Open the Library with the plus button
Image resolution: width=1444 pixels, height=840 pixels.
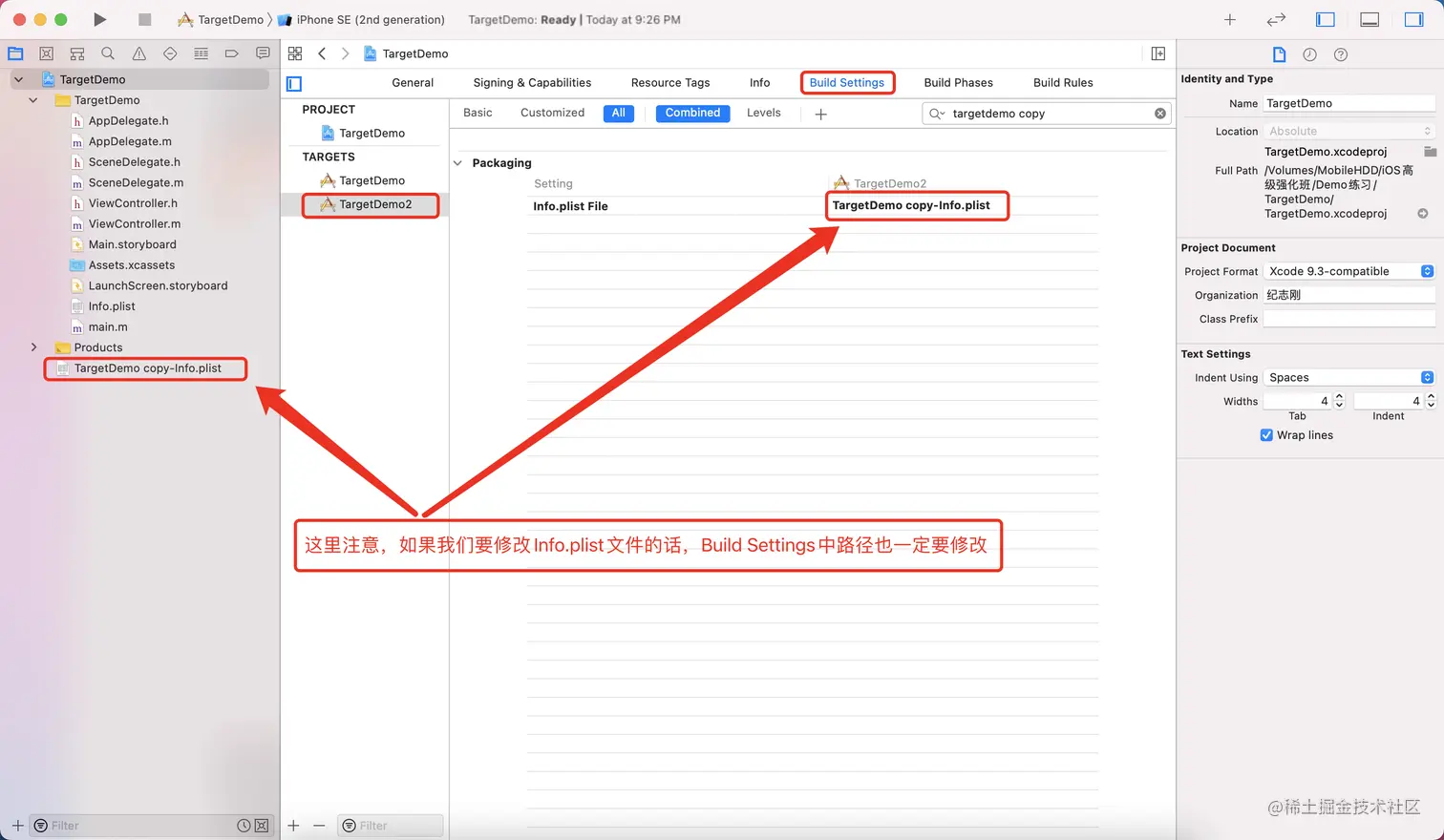pyautogui.click(x=1230, y=19)
